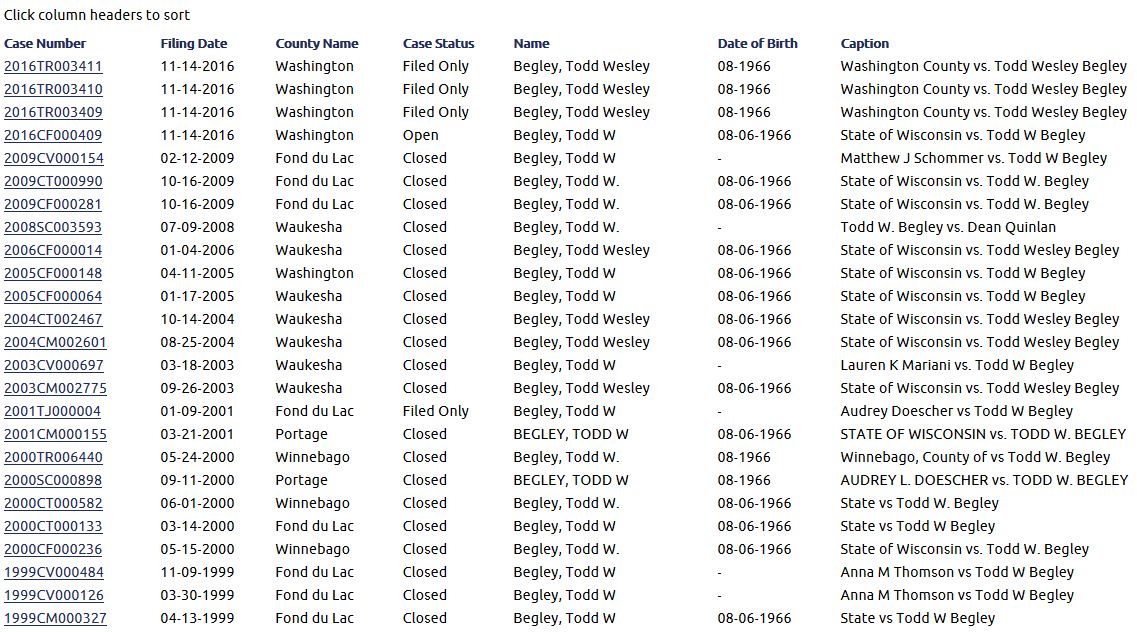Screen dimensions: 1137x632
Task: Open case 2006CF000014 link
Action: click(x=53, y=250)
